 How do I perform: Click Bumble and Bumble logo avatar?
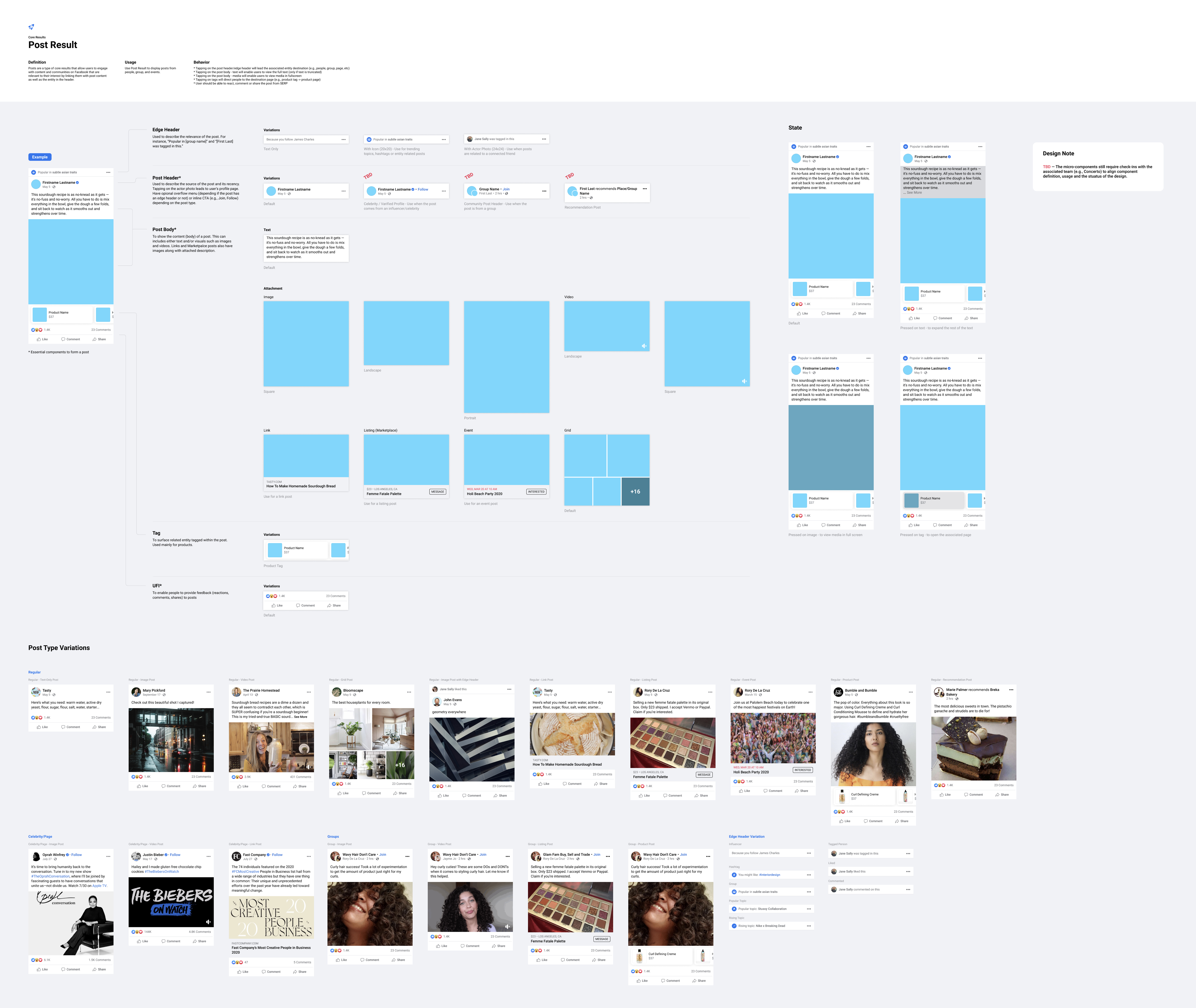(838, 692)
